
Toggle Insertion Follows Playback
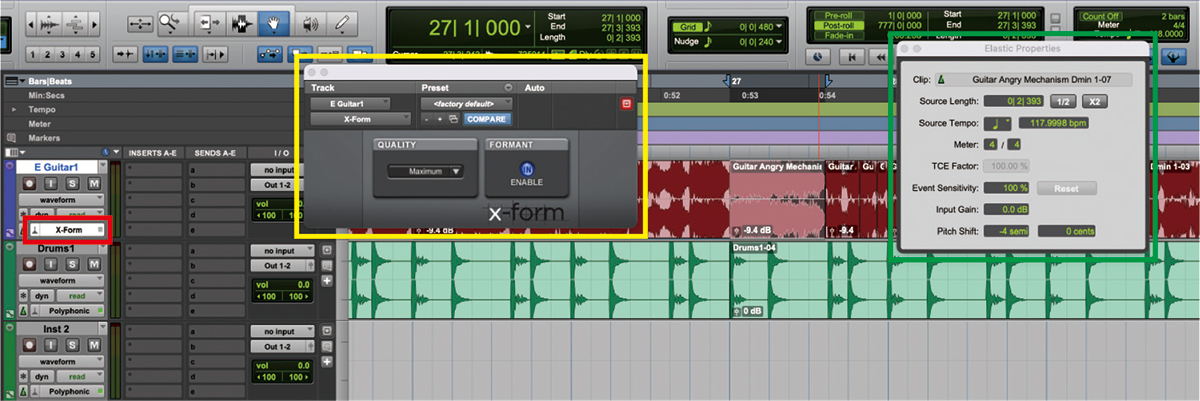pos(216,53)
